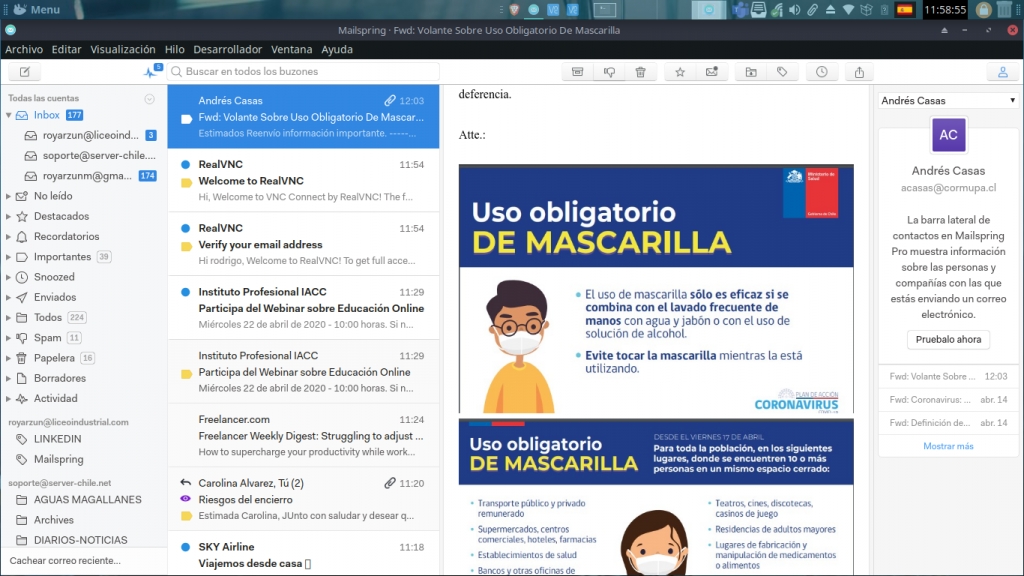Open the Archivo menu
Viewport: 1024px width, 576px height.
(24, 49)
